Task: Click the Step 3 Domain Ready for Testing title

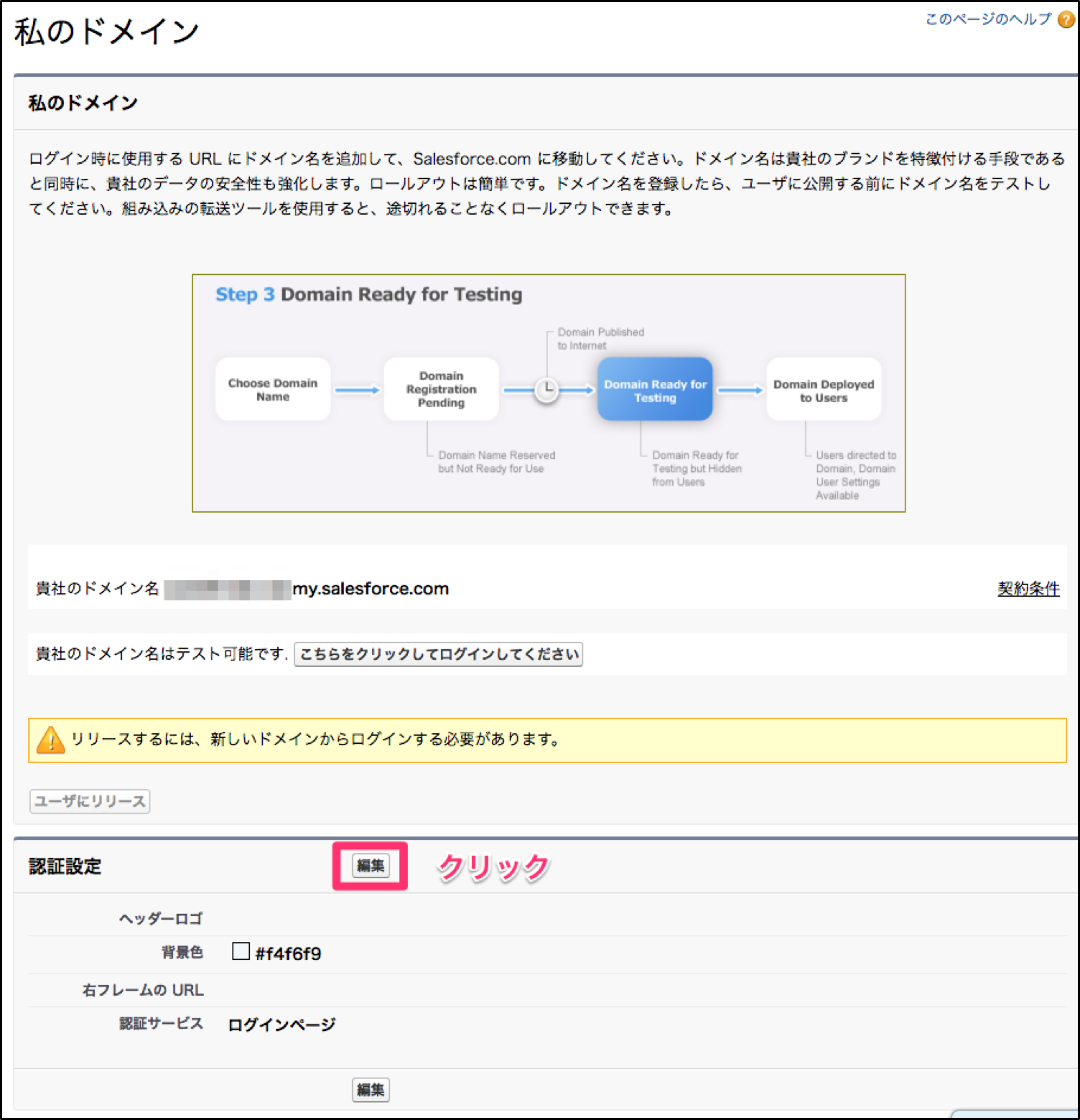Action: [369, 294]
